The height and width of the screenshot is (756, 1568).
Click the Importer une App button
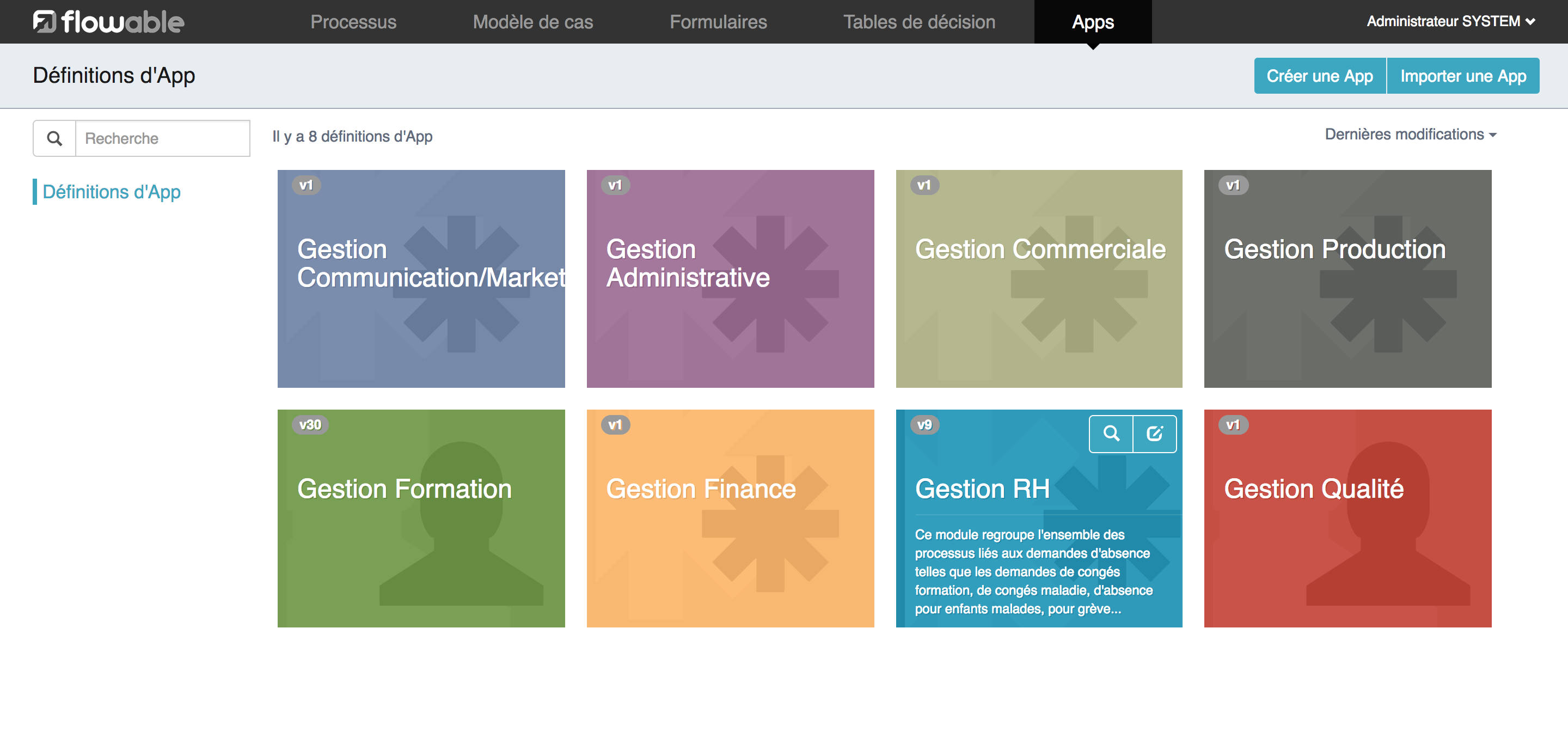point(1463,76)
